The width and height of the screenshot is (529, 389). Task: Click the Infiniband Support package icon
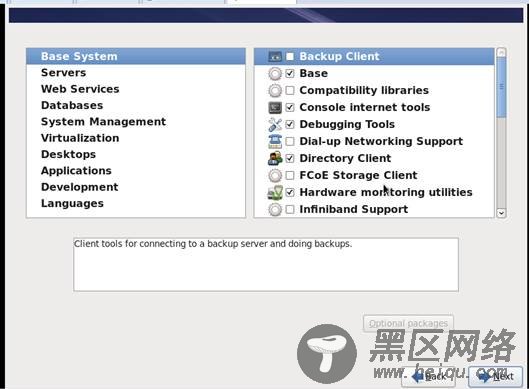click(x=275, y=209)
